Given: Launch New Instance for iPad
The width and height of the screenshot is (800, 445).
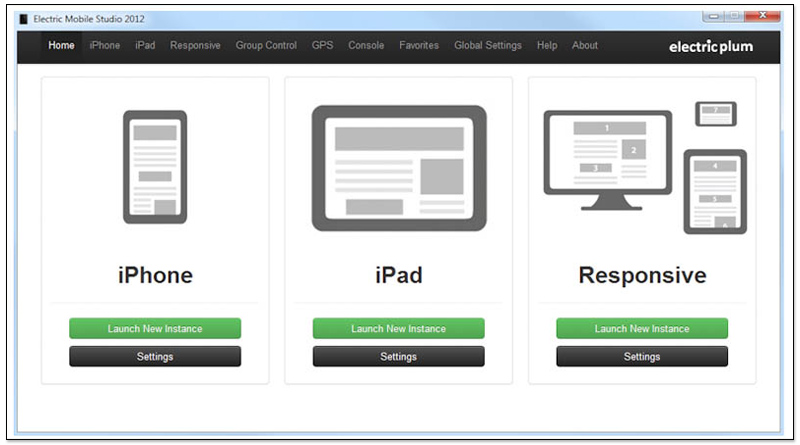Looking at the screenshot, I should tap(398, 329).
